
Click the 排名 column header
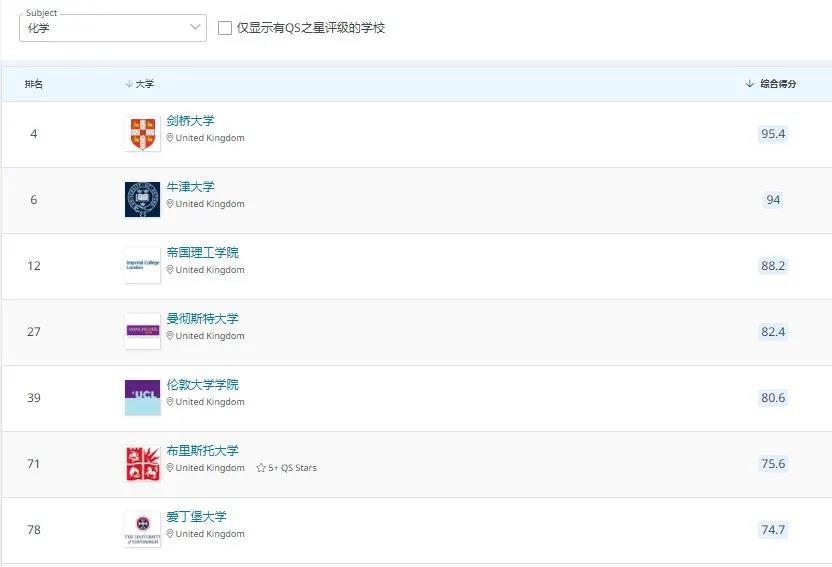[34, 84]
